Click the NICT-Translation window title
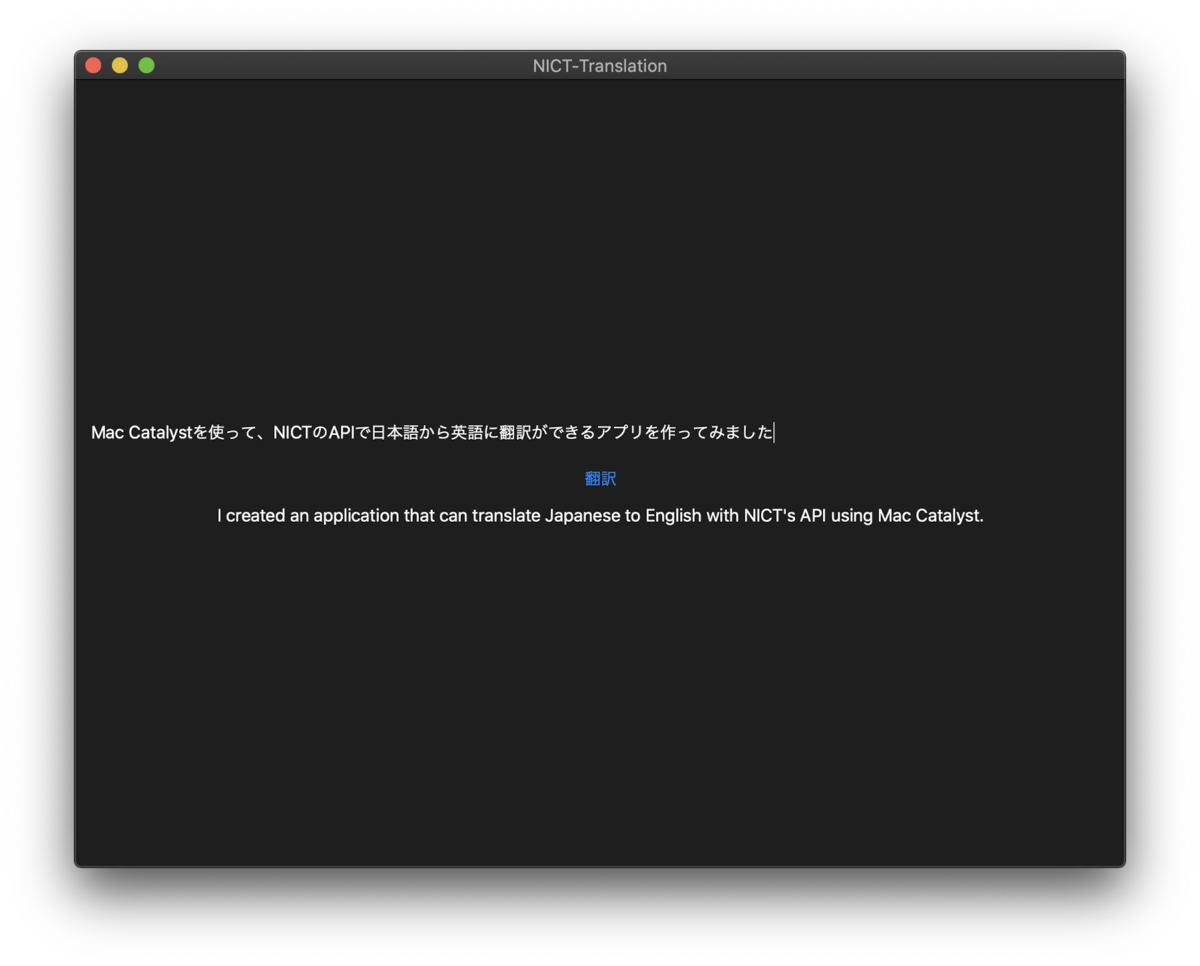Screen dimensions: 1200x966 click(600, 66)
